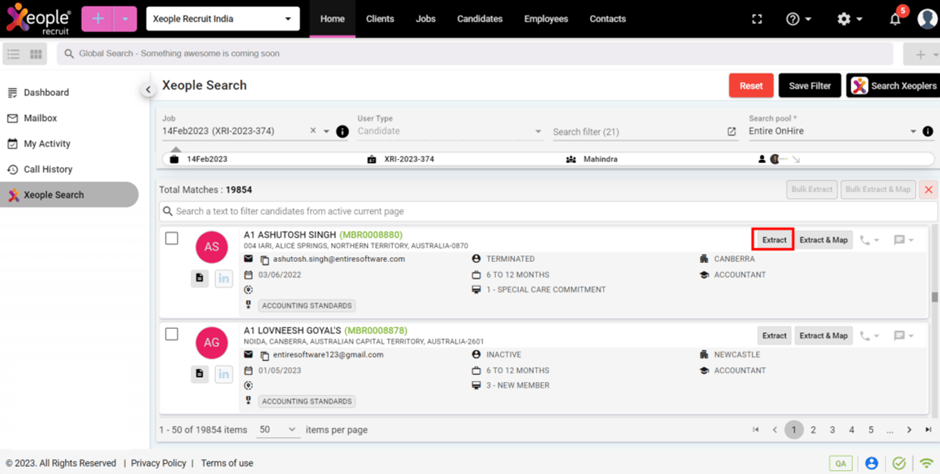Open the help question-mark menu

click(x=798, y=19)
